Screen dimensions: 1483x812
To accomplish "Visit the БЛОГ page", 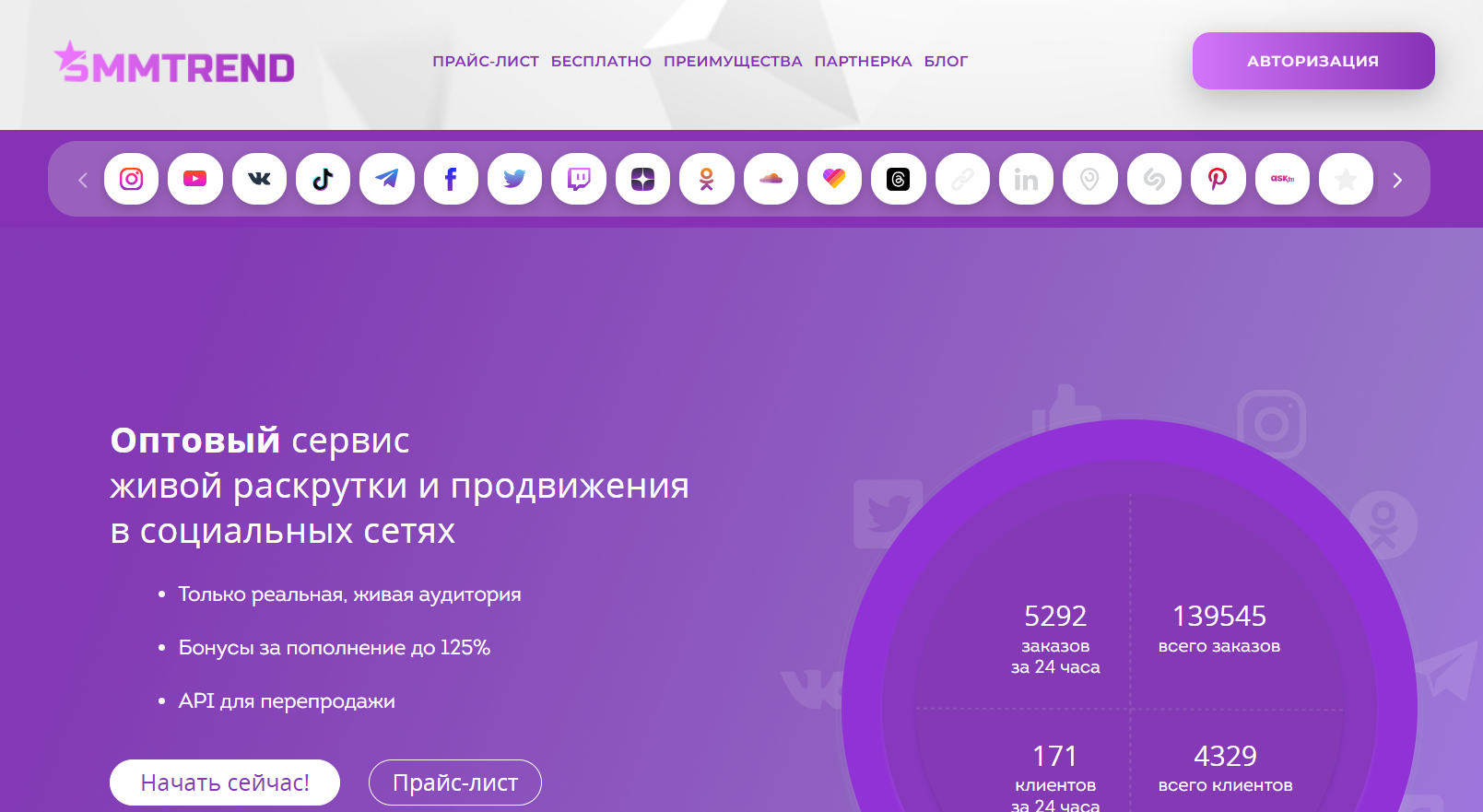I will tap(946, 61).
